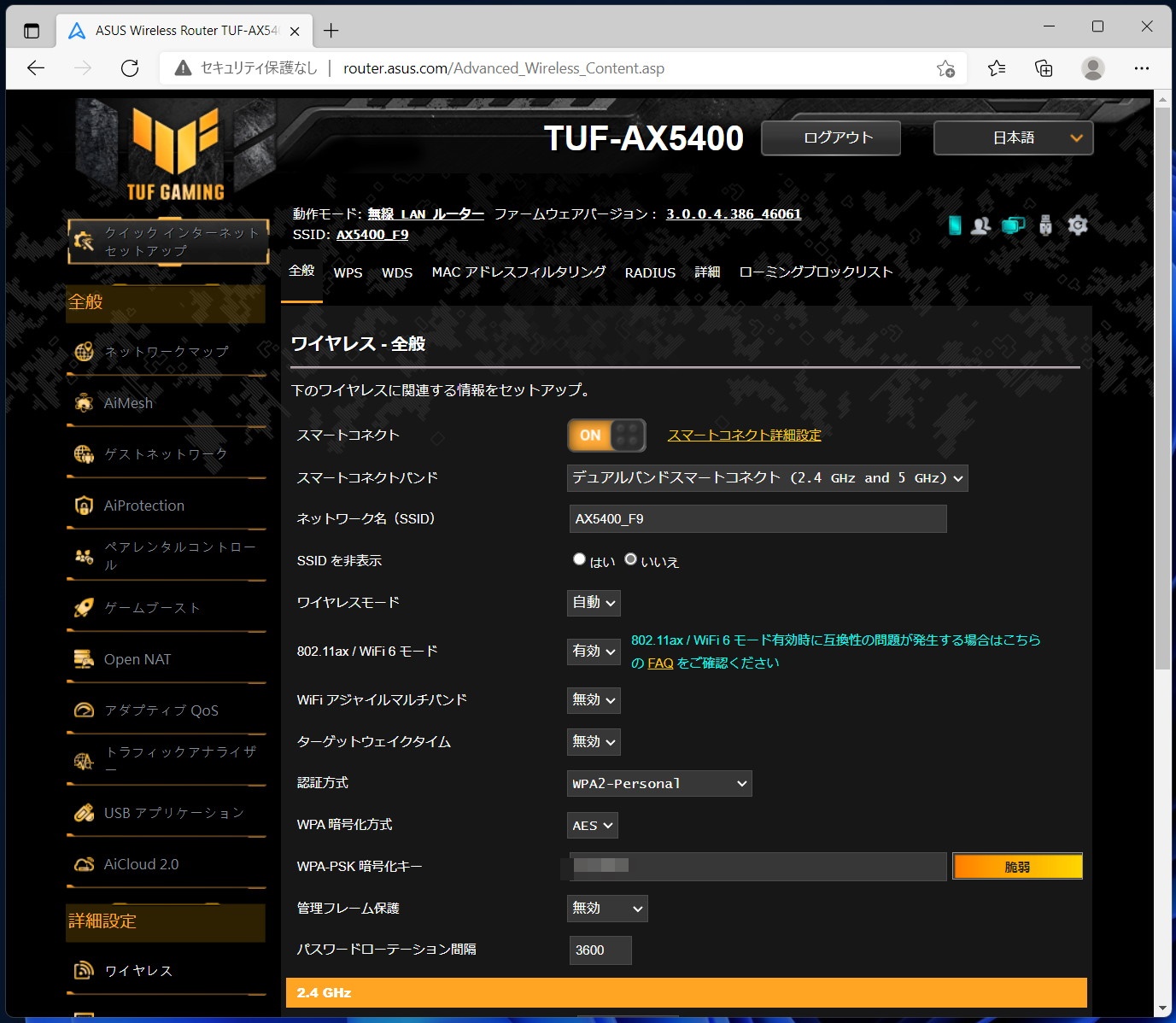The height and width of the screenshot is (1023, 1176).
Task: Click the router status phone-shaped icon
Action: coord(955,225)
